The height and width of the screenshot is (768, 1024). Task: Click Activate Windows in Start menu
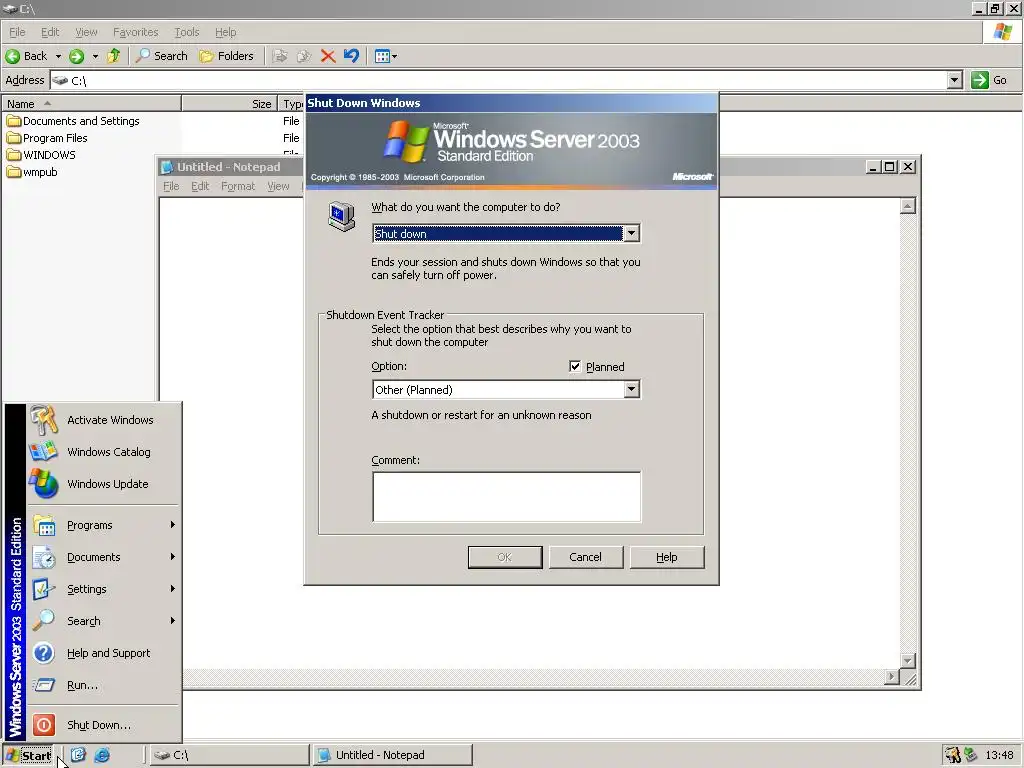(x=104, y=420)
